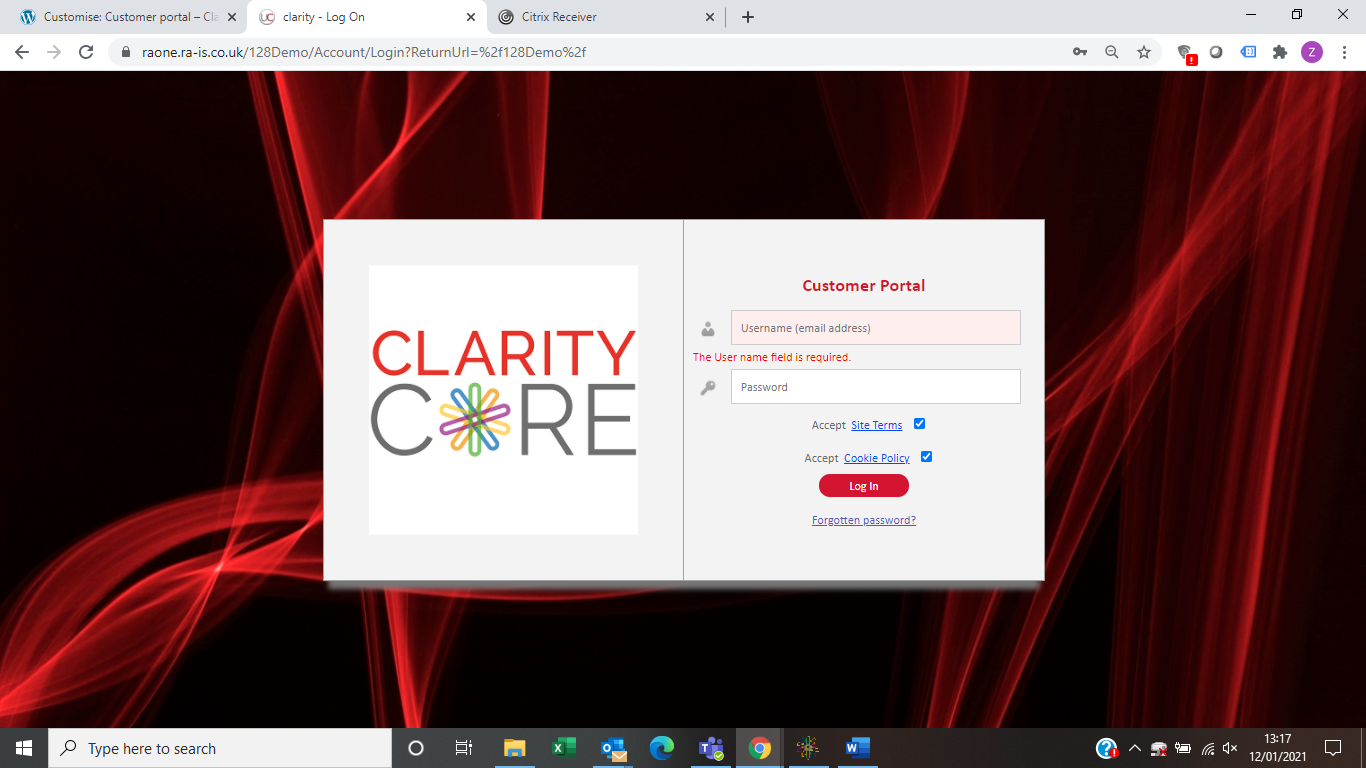The width and height of the screenshot is (1366, 768).
Task: Open the Forgotten password link
Action: (863, 520)
